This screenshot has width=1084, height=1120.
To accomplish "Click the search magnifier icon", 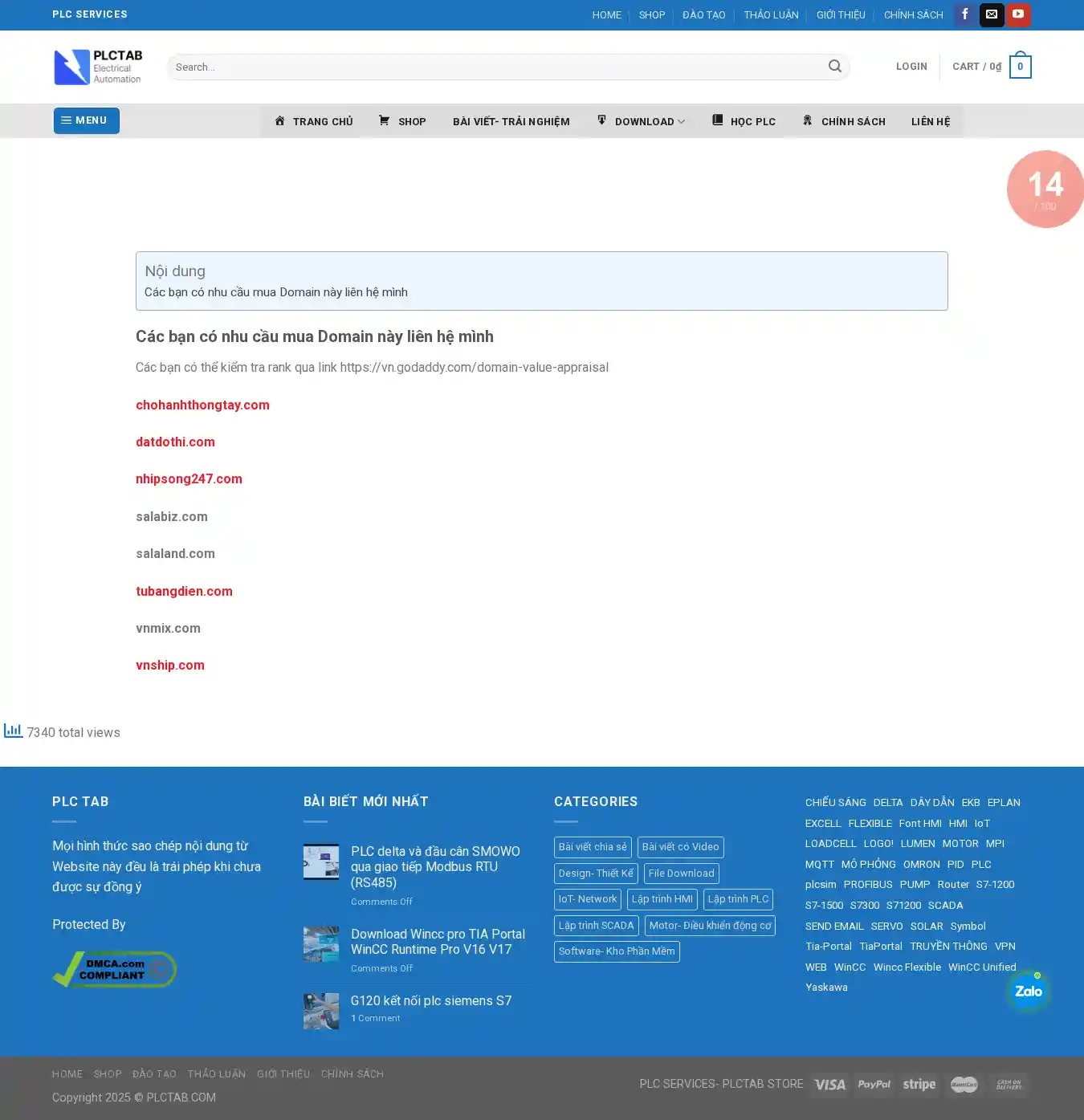I will pyautogui.click(x=835, y=67).
